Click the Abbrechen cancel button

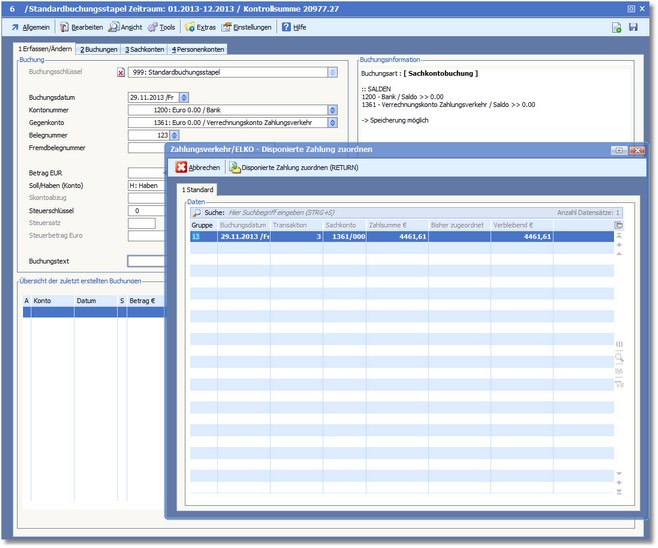click(x=198, y=168)
